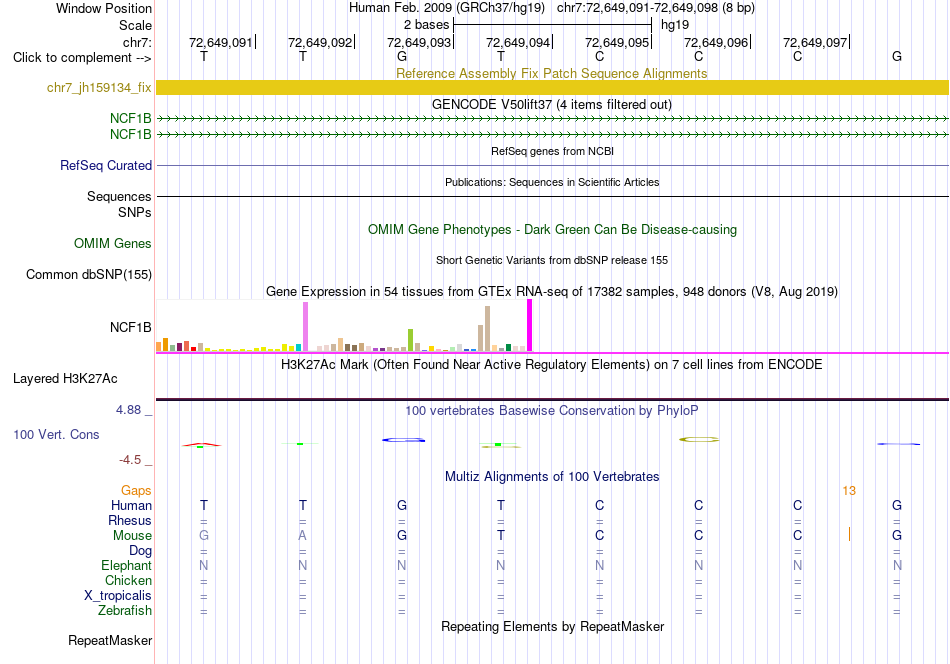Image resolution: width=950 pixels, height=664 pixels.
Task: Click the Reference Assembly Fix Patch title
Action: coord(552,73)
